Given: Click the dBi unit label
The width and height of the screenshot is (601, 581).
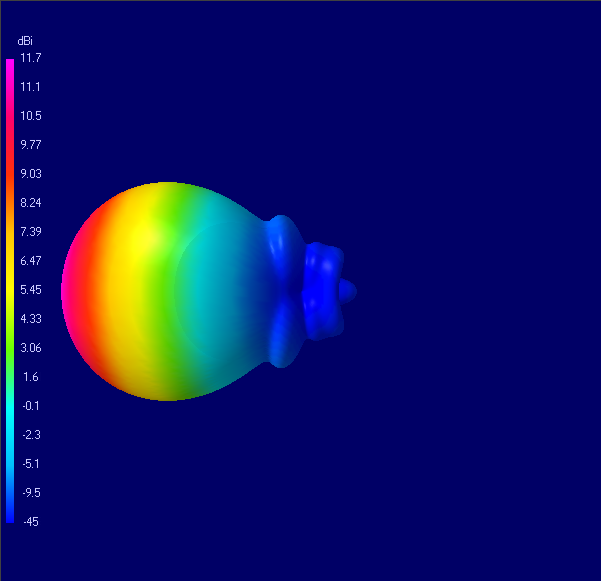Looking at the screenshot, I should (x=25, y=41).
